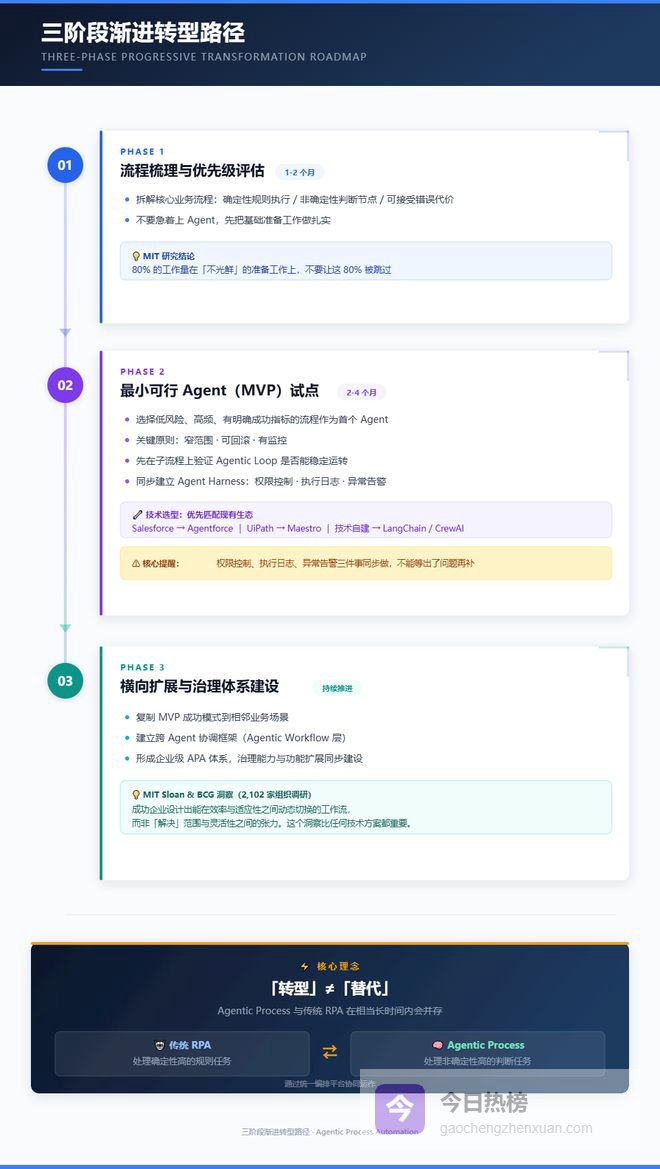
Task: Click the lightbulb icon beside MIT 研究结论
Action: [x=136, y=256]
